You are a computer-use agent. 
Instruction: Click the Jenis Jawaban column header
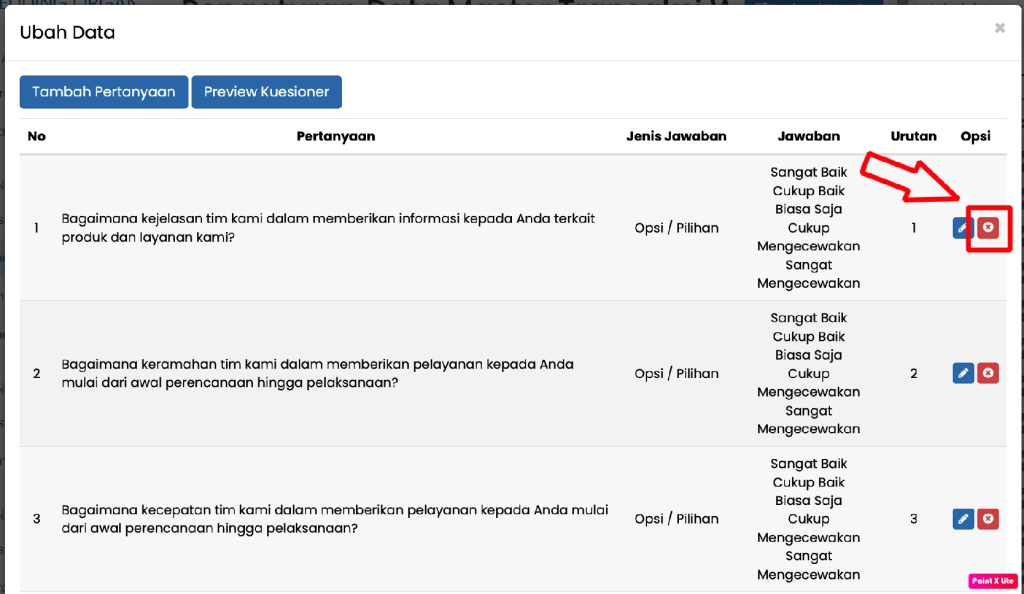[677, 136]
